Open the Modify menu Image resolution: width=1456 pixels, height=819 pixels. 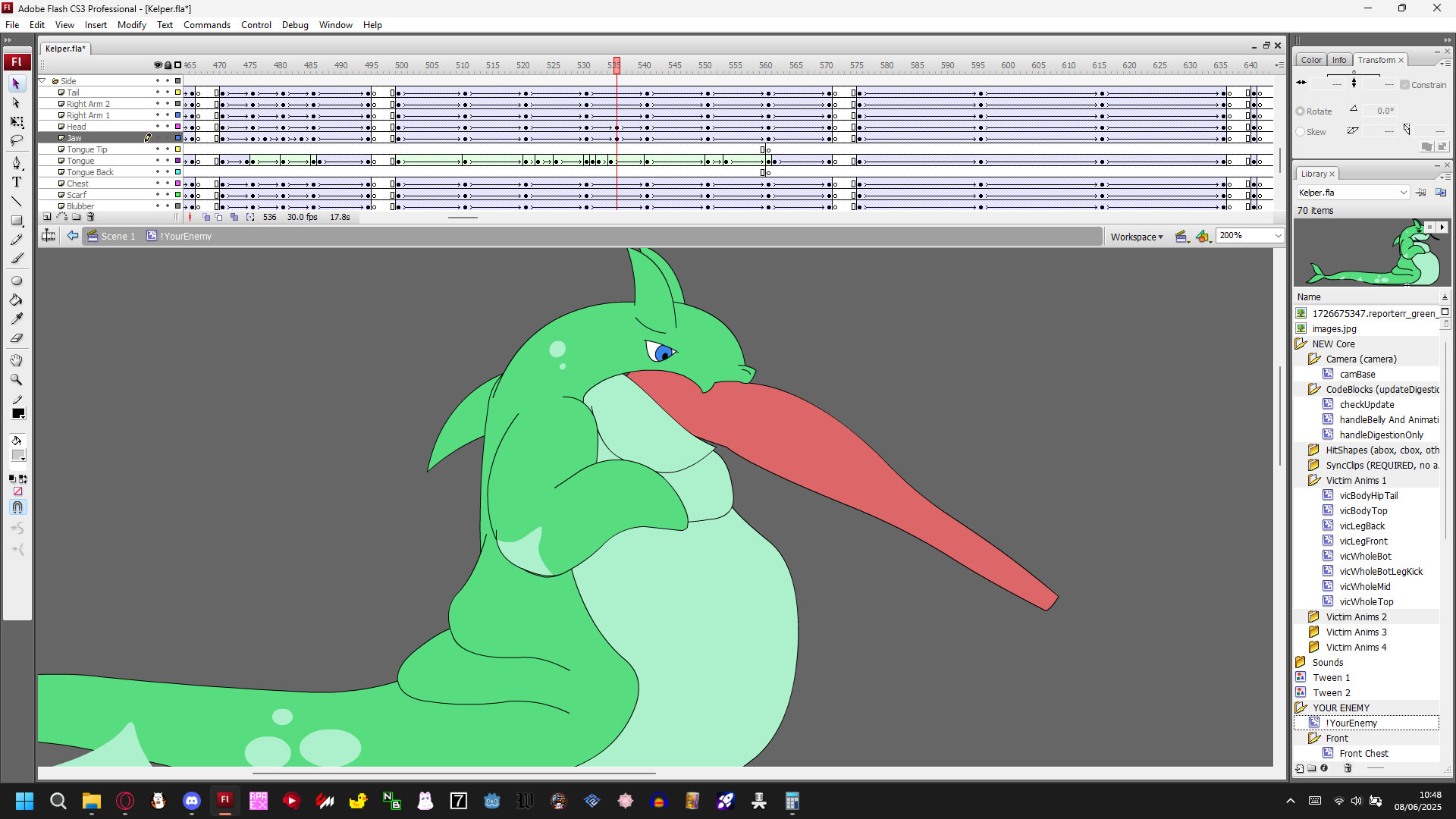pyautogui.click(x=132, y=25)
